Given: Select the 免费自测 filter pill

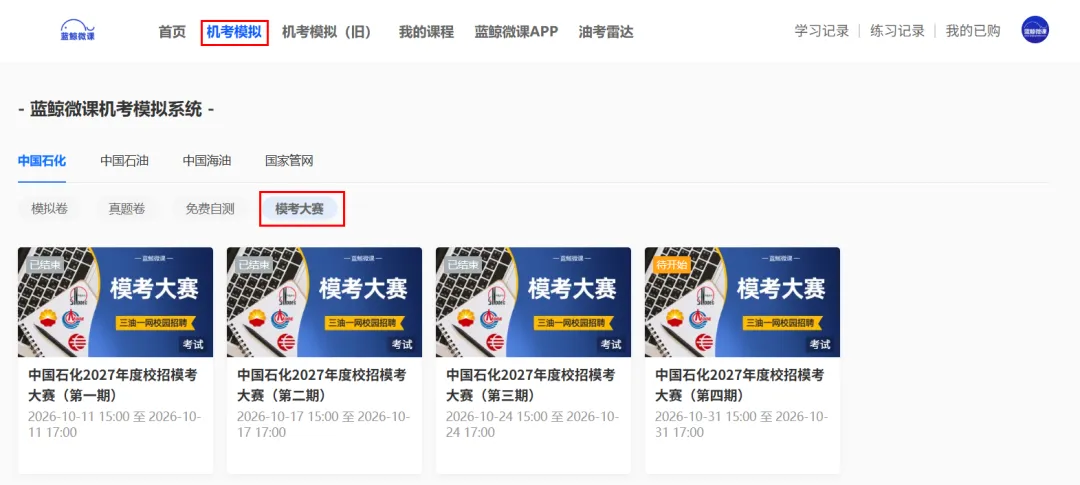Looking at the screenshot, I should [210, 209].
